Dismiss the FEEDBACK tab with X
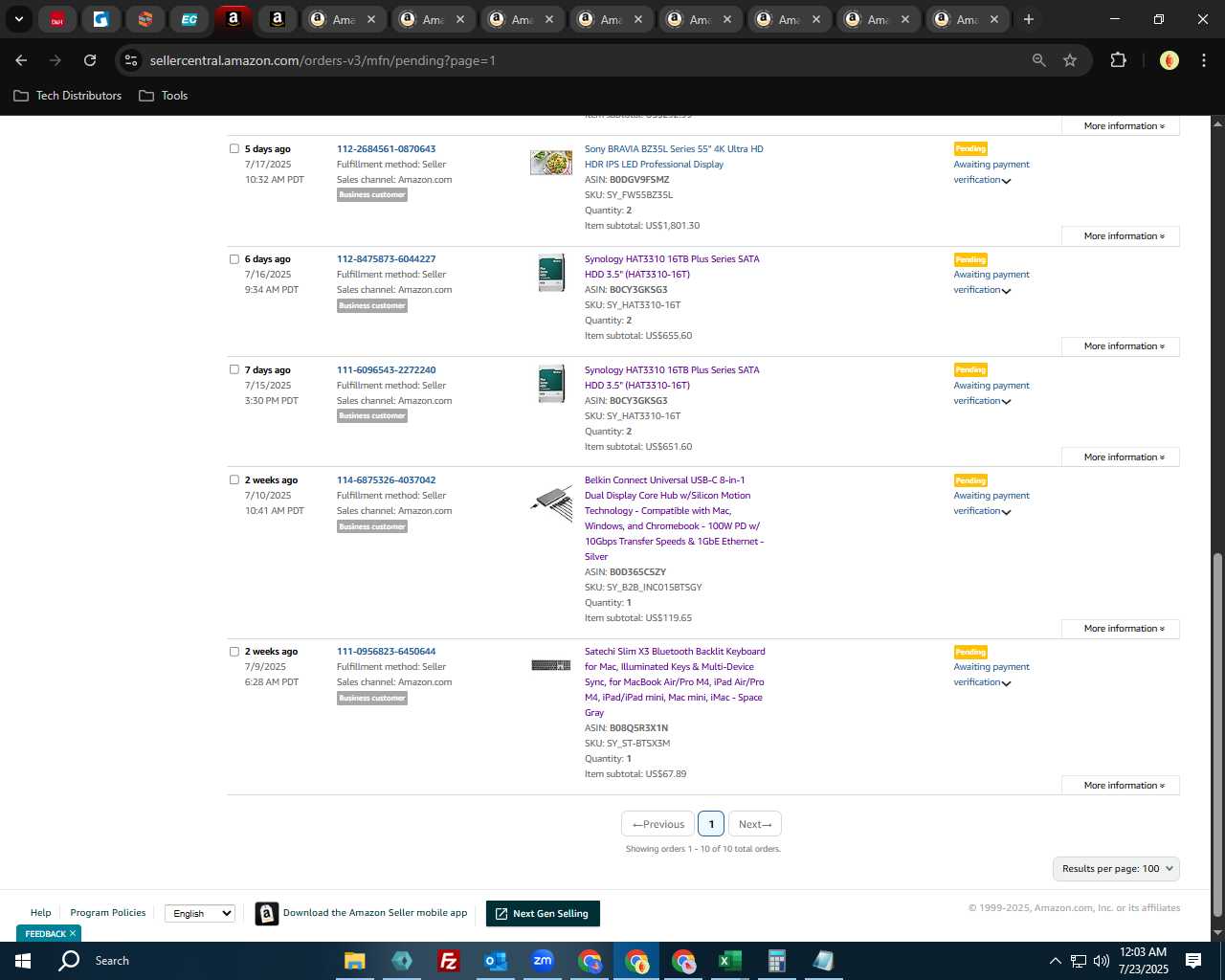 pyautogui.click(x=72, y=933)
